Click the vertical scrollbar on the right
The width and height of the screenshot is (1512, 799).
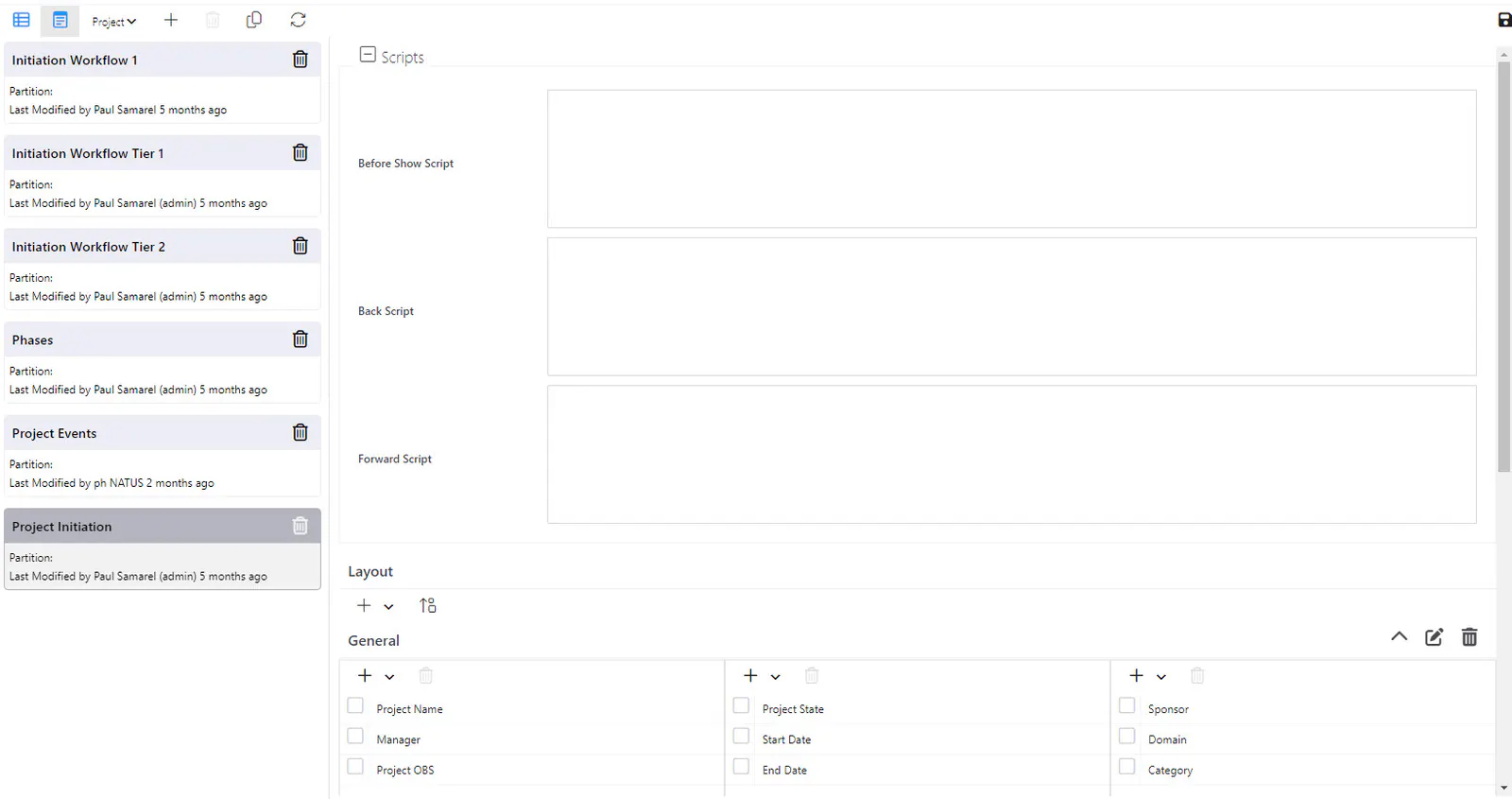pos(1503,265)
